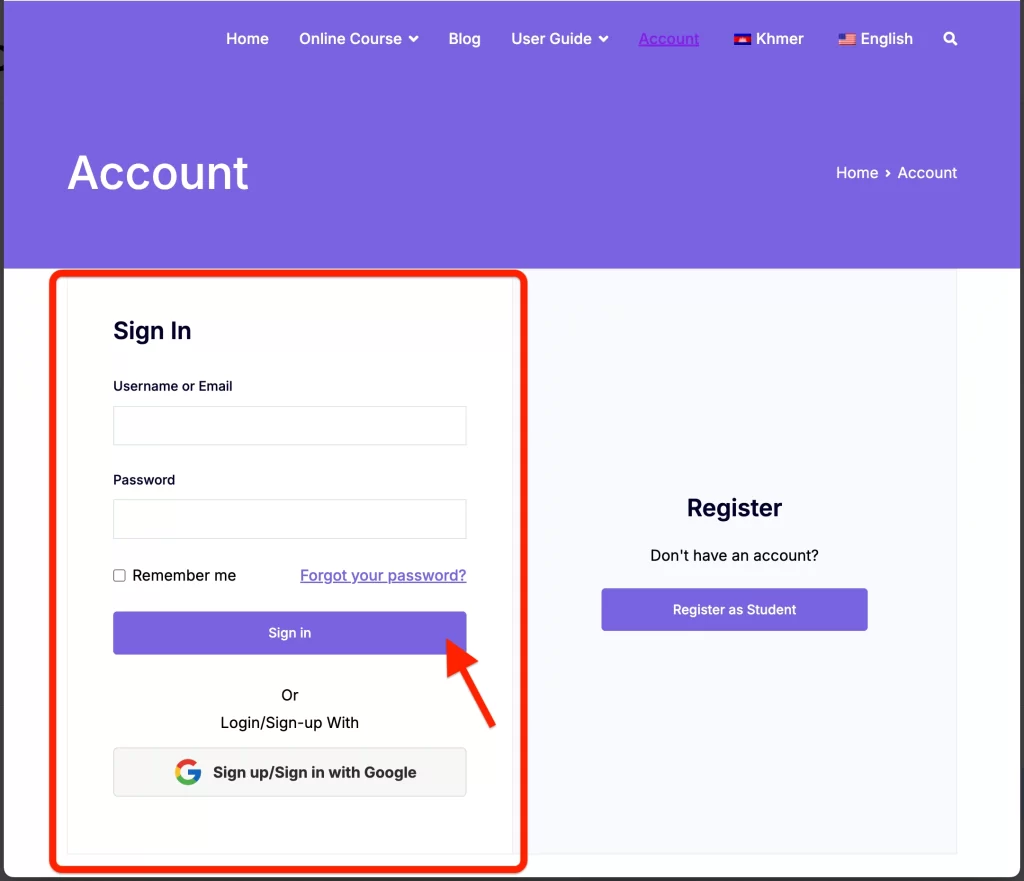
Task: Open the search magnifier icon in the navbar
Action: [x=950, y=39]
